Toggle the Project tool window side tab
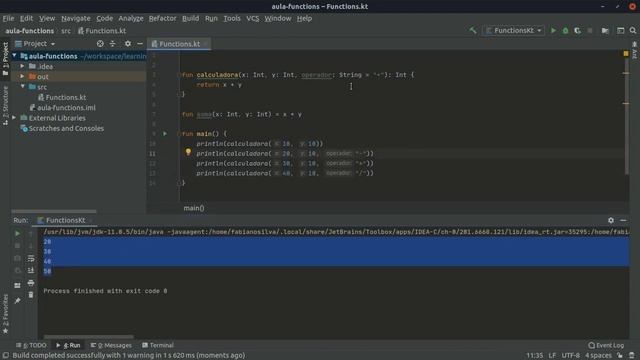This screenshot has width=640, height=360. pos(5,58)
